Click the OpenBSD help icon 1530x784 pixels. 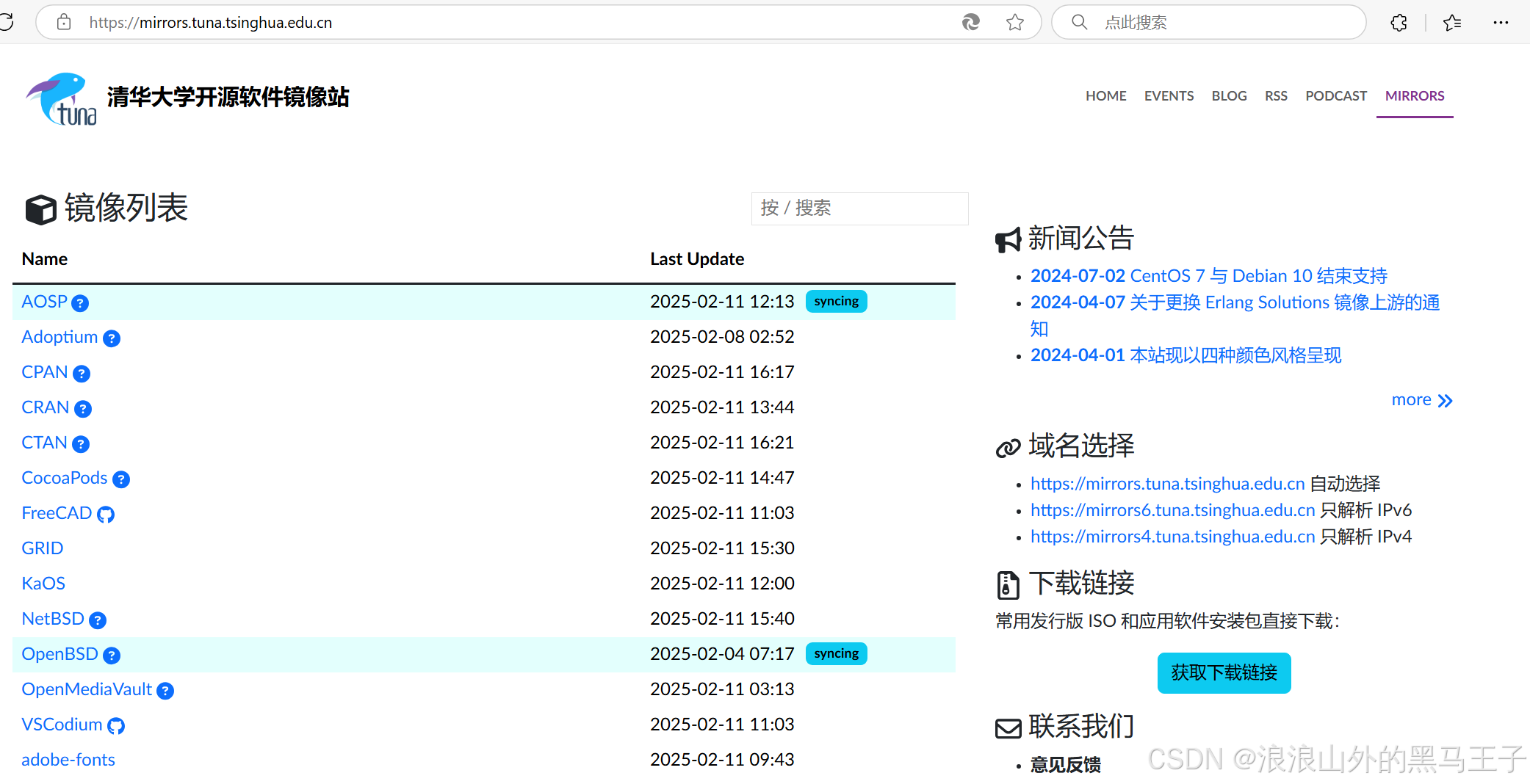pos(112,656)
